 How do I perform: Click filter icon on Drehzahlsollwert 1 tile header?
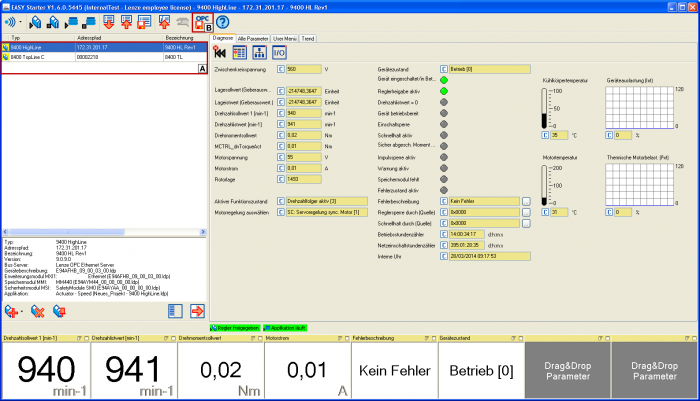79,338
